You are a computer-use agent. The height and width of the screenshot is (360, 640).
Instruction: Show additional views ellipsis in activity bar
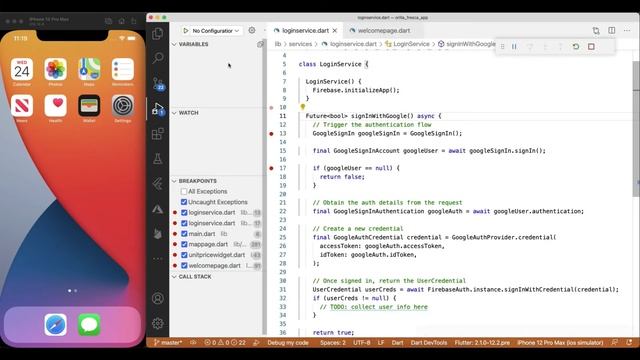coord(158,258)
